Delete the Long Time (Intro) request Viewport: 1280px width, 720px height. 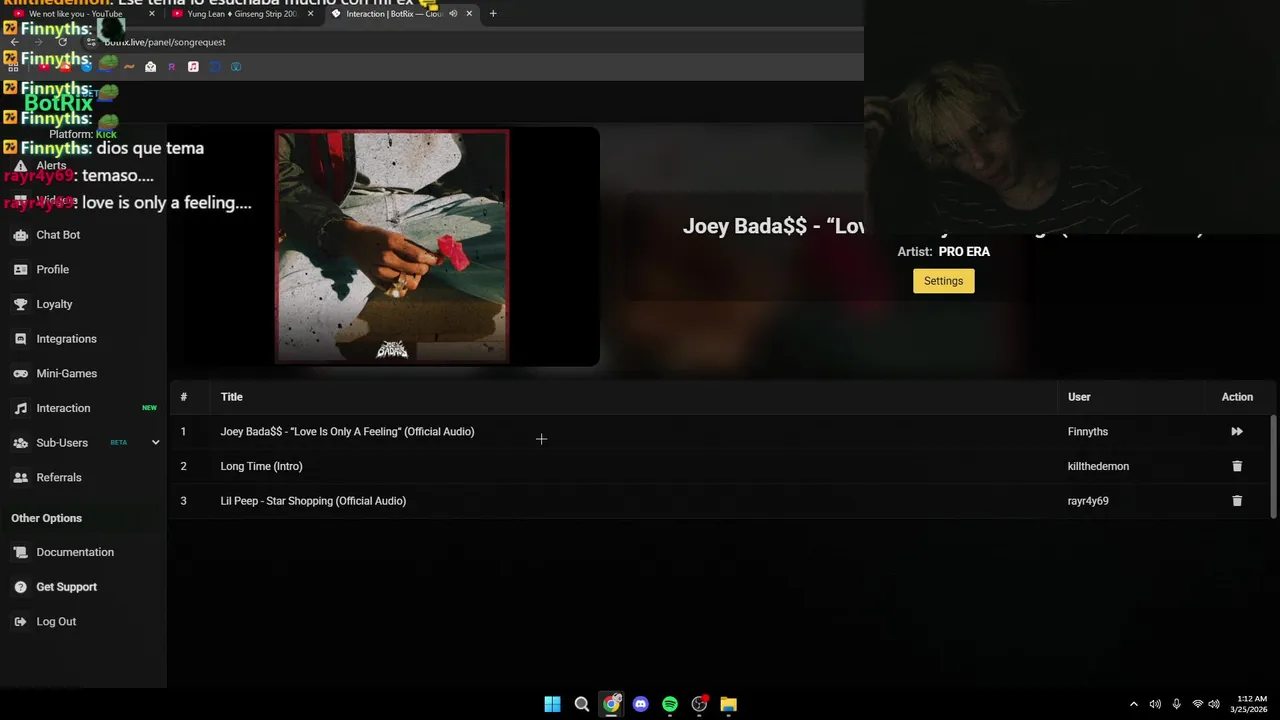[1237, 466]
